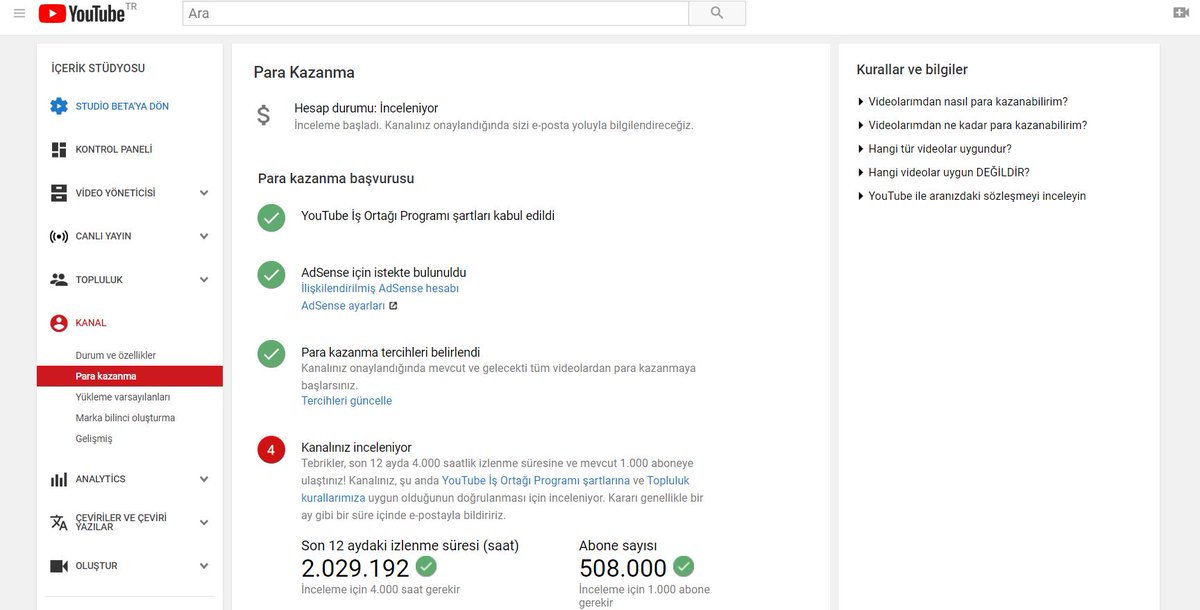The image size is (1200, 610).
Task: Open the upload video camera icon
Action: [1180, 13]
